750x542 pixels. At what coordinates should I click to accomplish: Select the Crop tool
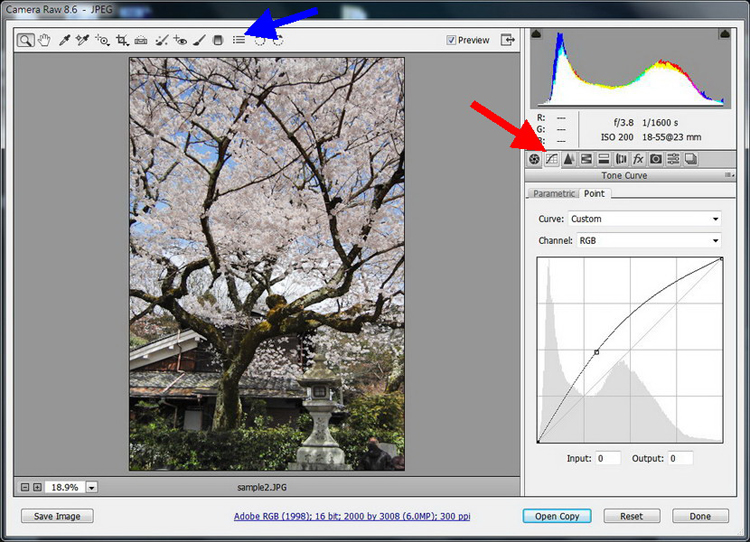122,40
